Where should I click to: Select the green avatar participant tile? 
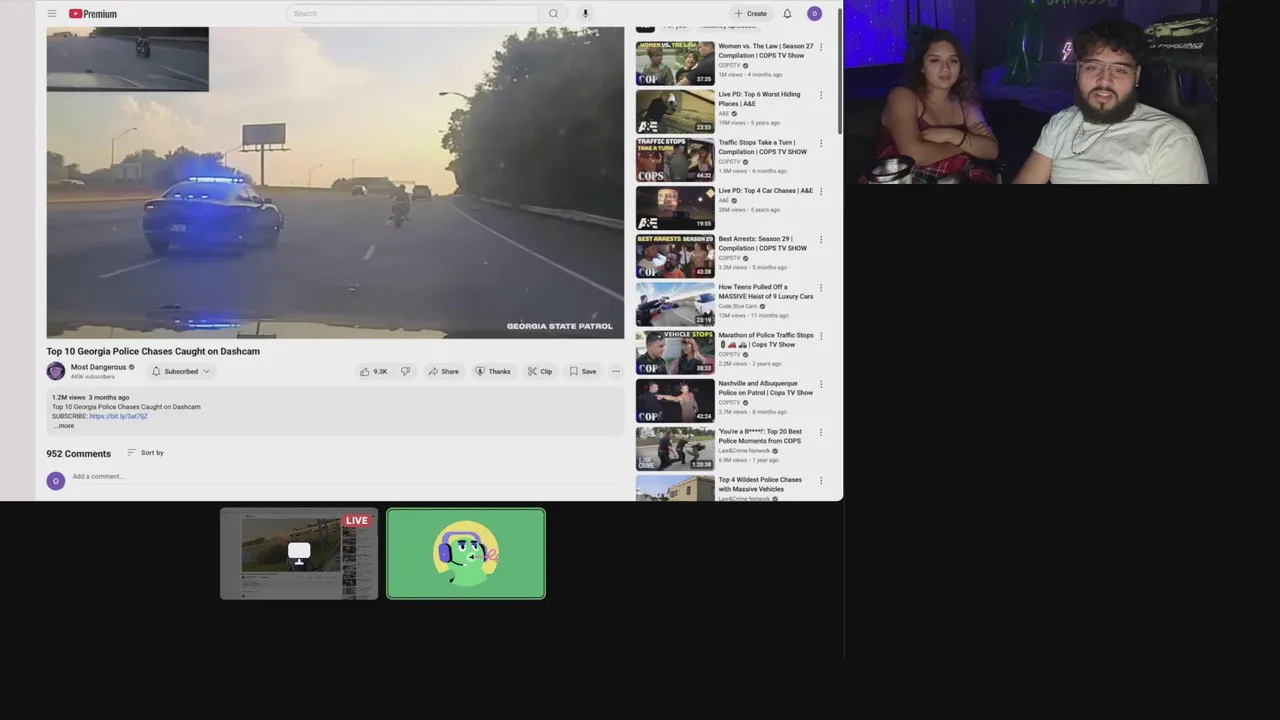[x=466, y=554]
